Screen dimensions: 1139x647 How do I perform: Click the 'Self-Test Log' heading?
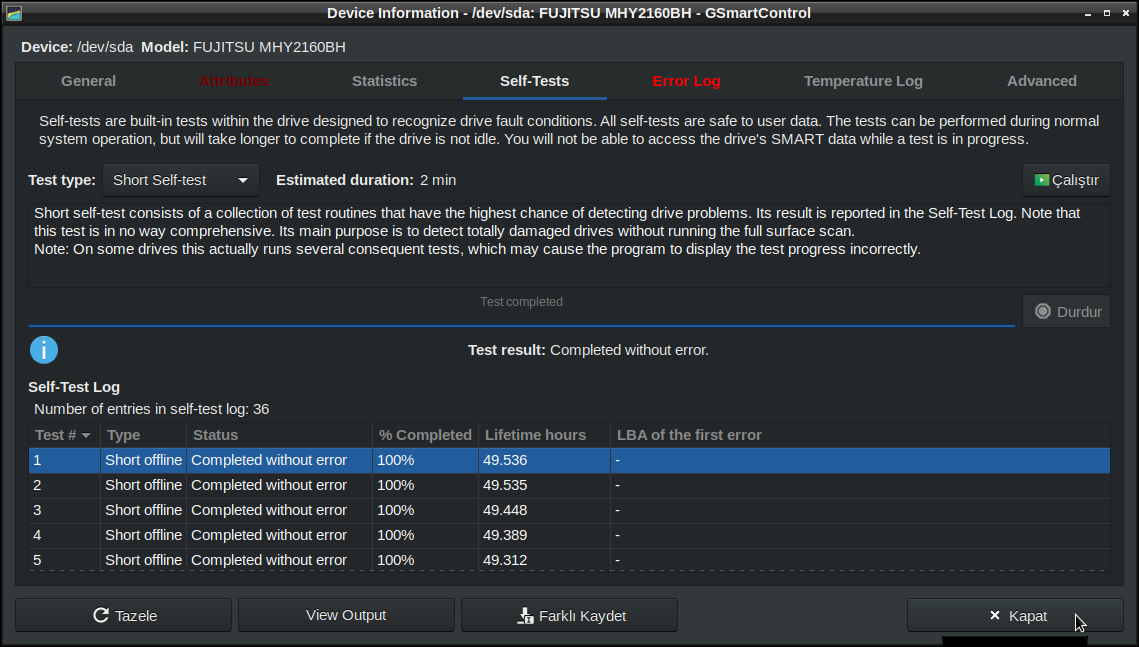[x=74, y=387]
